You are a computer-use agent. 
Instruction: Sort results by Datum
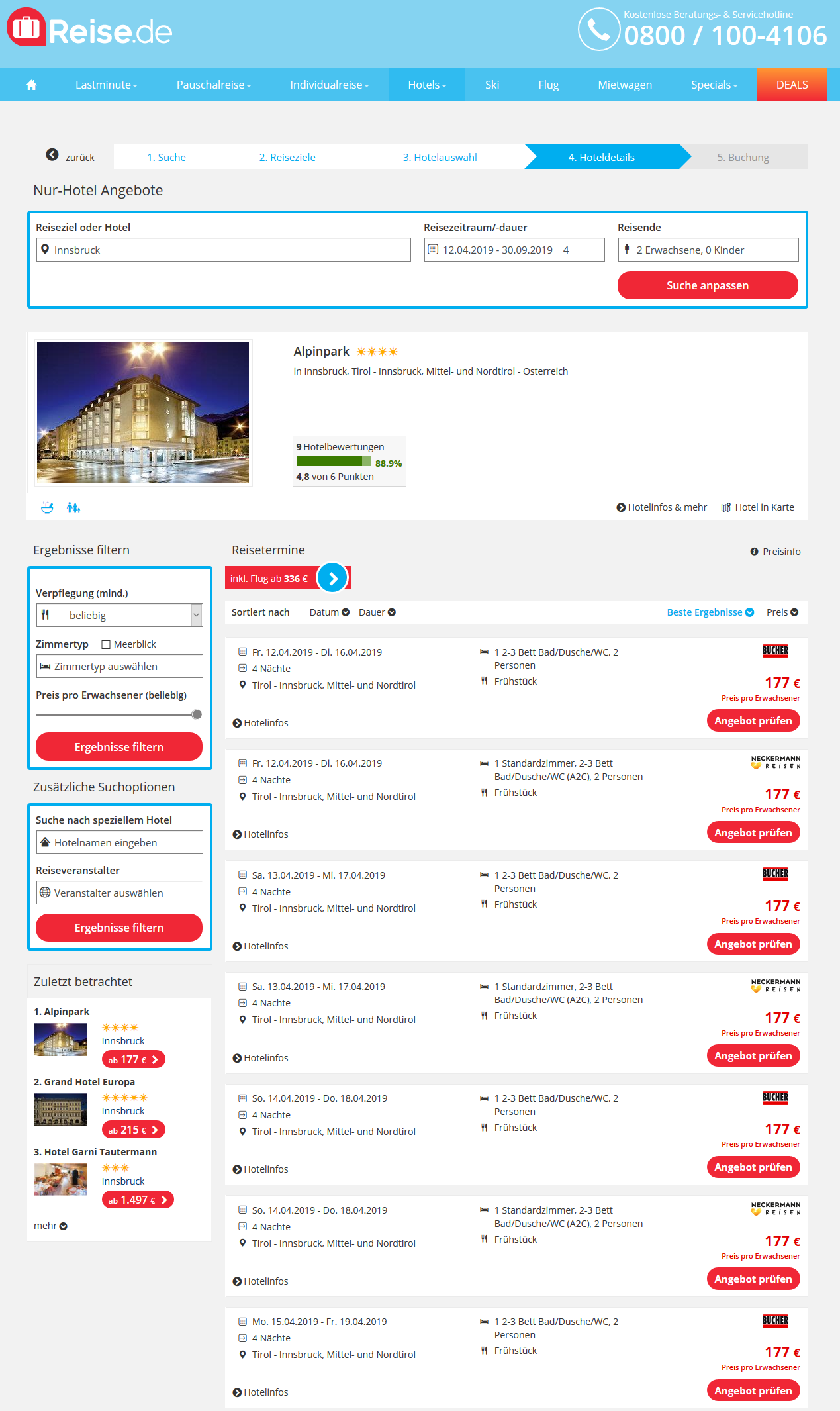[329, 612]
